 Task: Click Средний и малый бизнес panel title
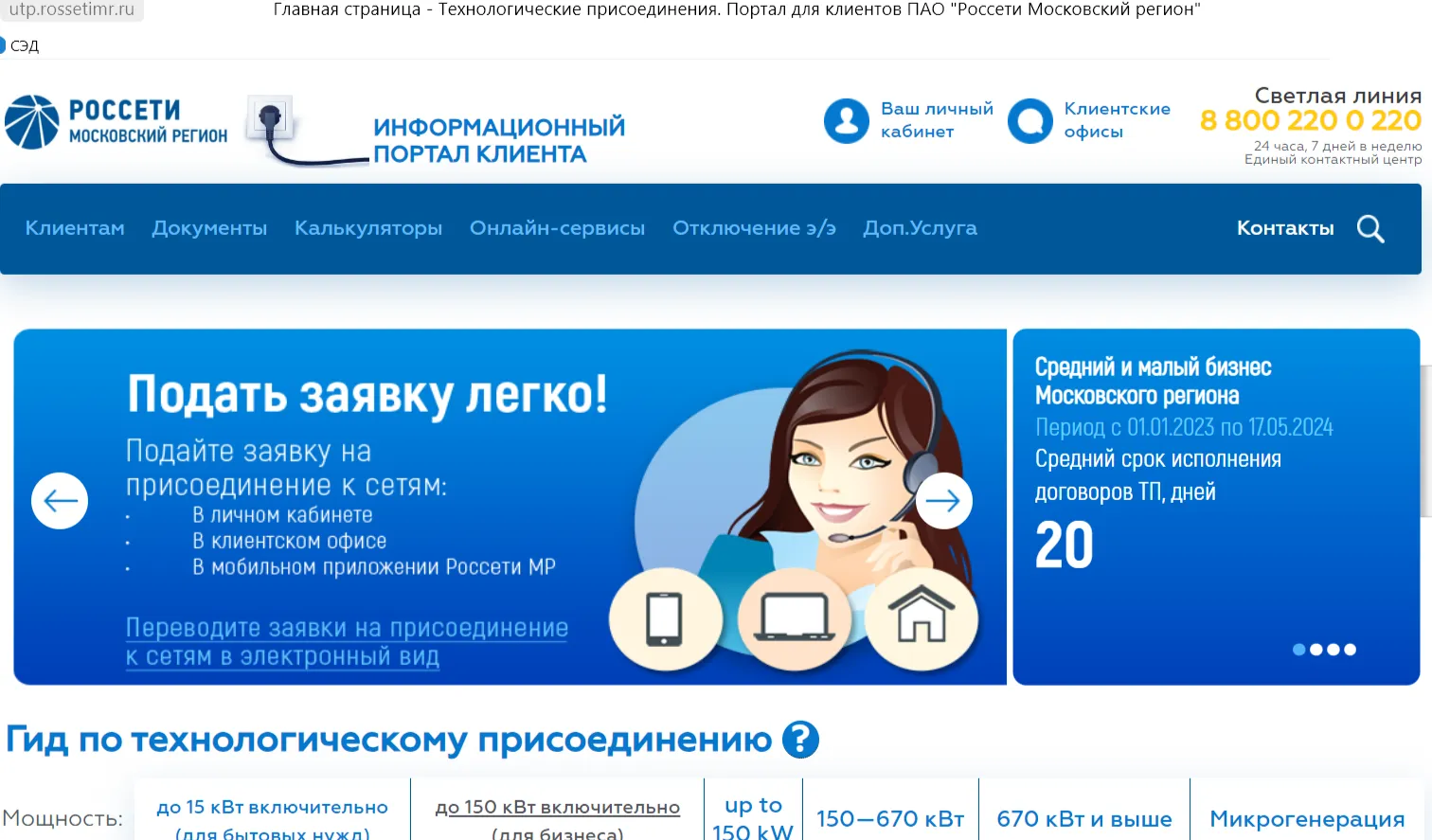(x=1153, y=381)
